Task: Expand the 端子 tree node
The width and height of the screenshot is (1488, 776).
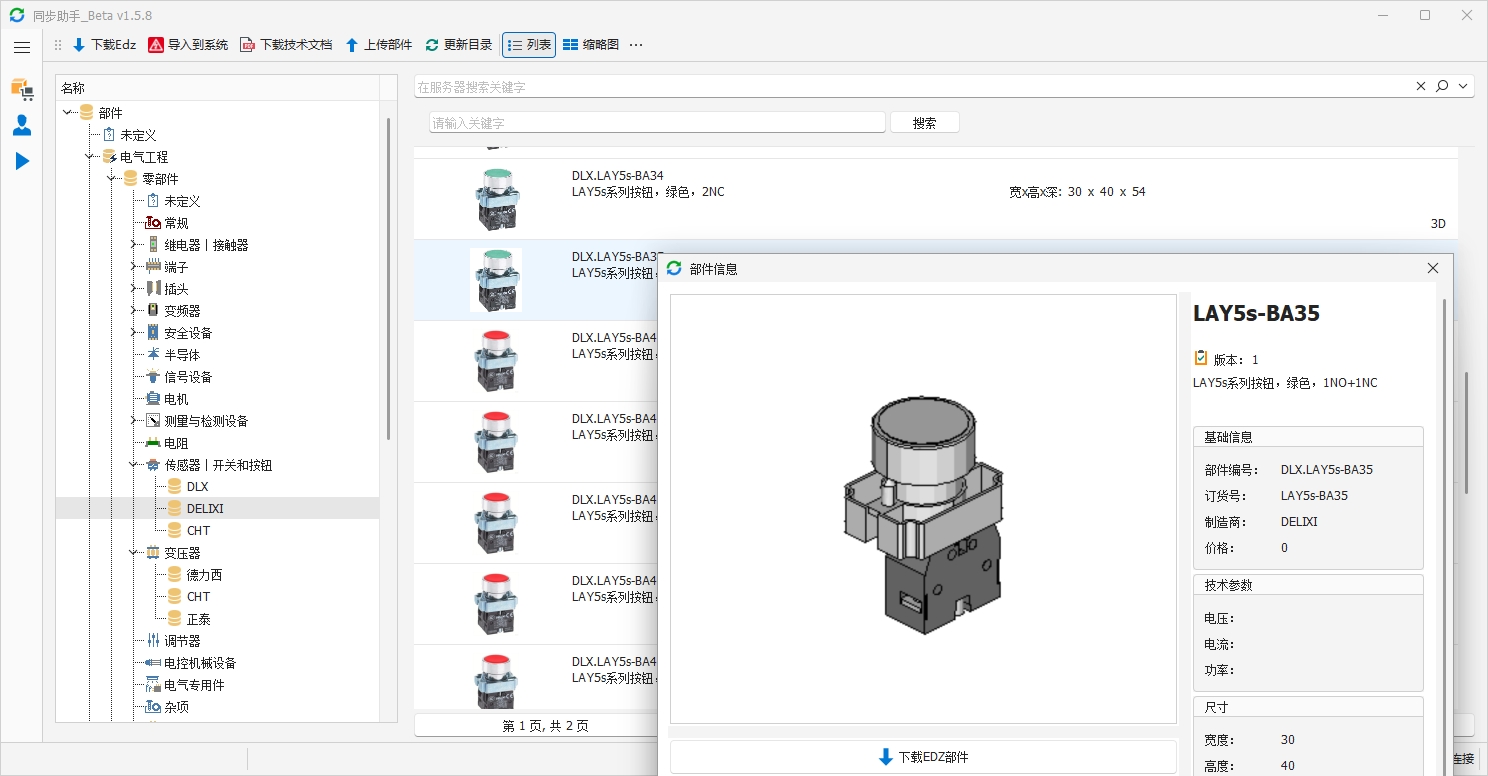Action: (134, 267)
